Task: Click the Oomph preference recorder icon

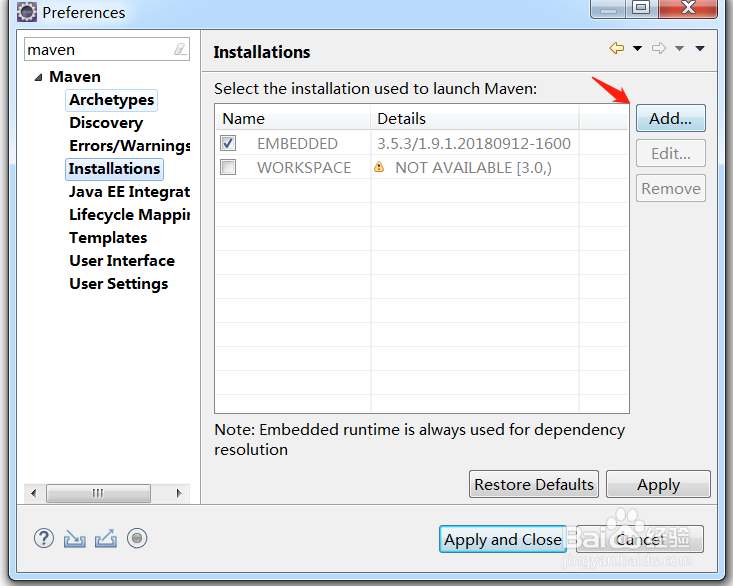Action: [137, 538]
